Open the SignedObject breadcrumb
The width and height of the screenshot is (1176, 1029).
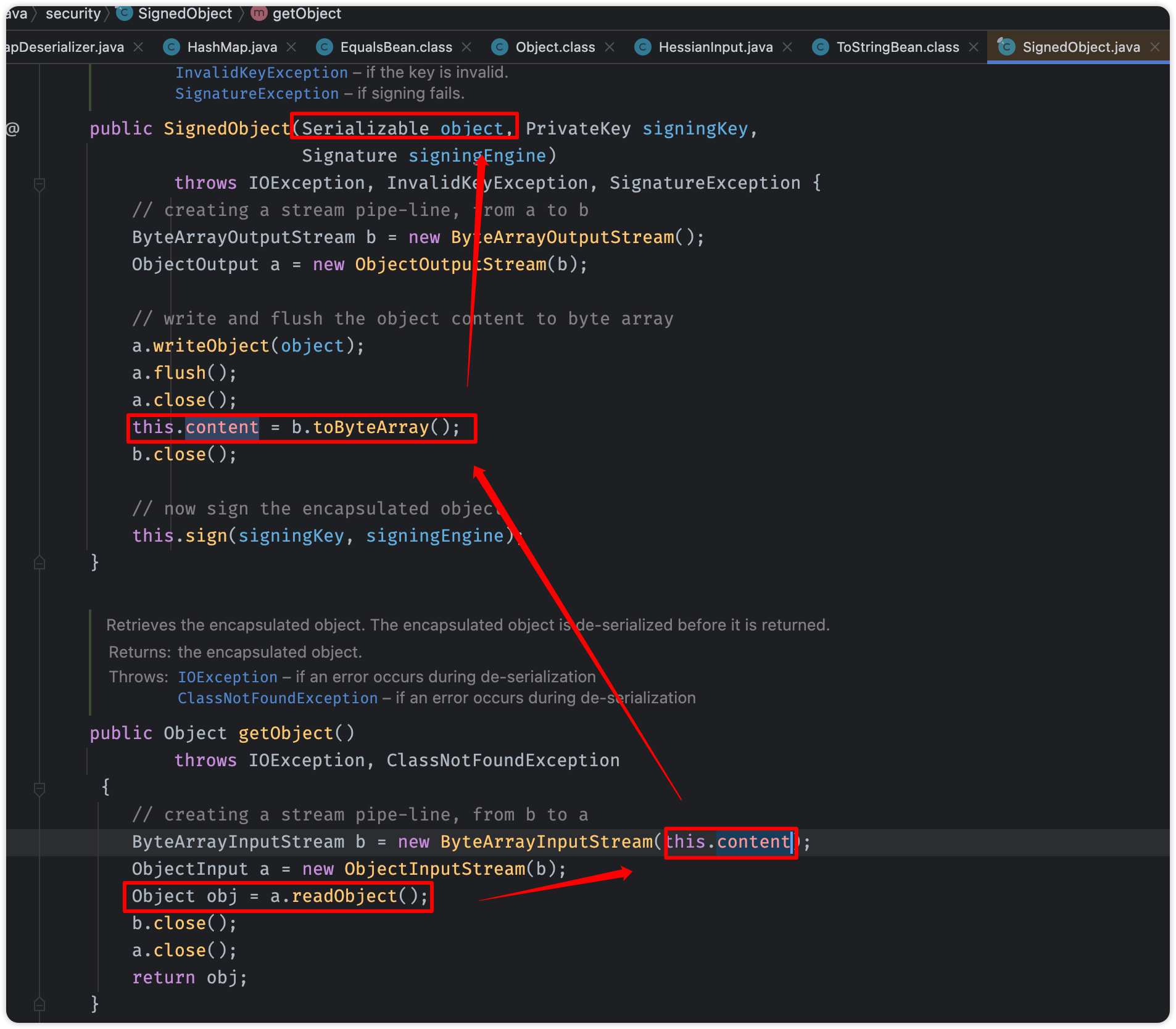(x=184, y=14)
